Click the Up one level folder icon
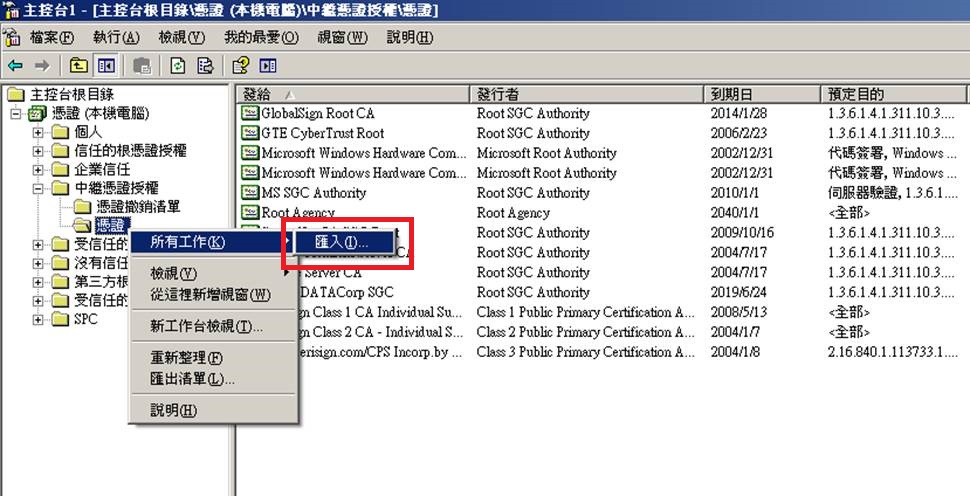The image size is (970, 496). coord(78,65)
